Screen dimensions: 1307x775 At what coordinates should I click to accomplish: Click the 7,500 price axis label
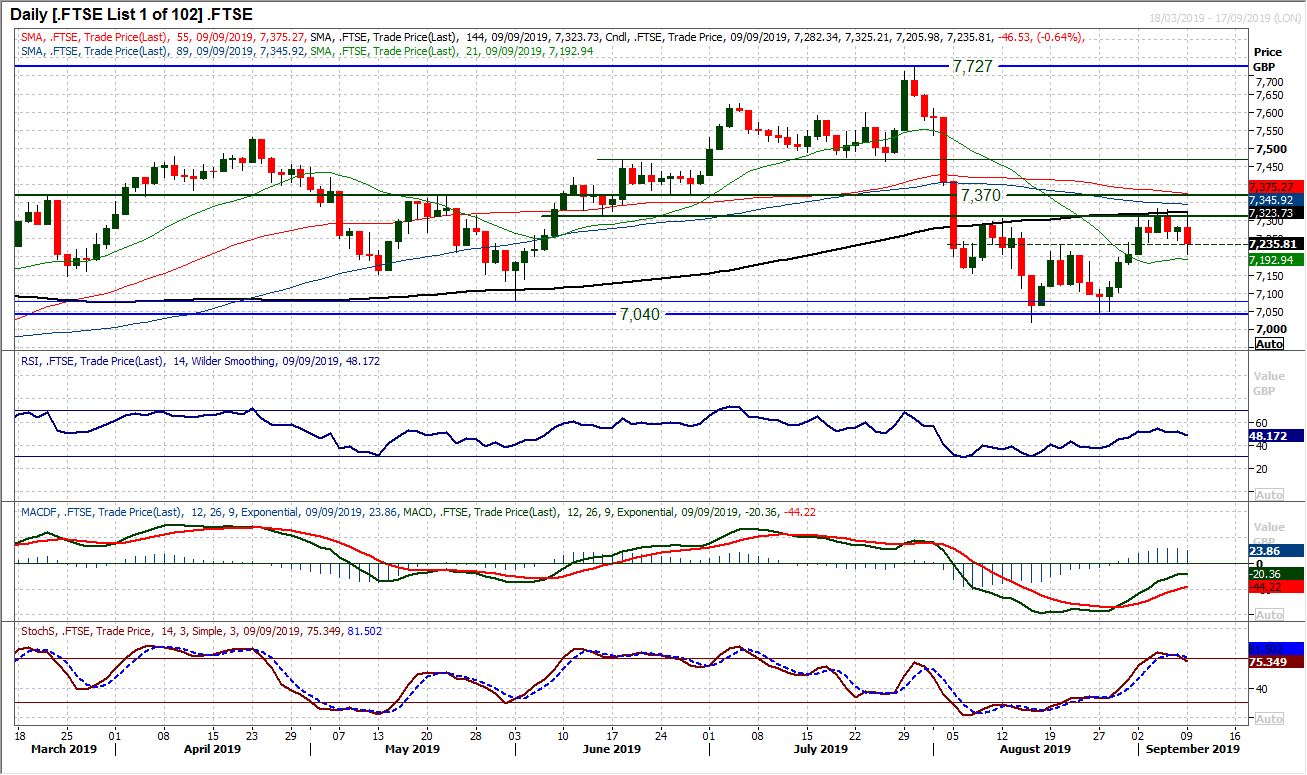(1269, 149)
